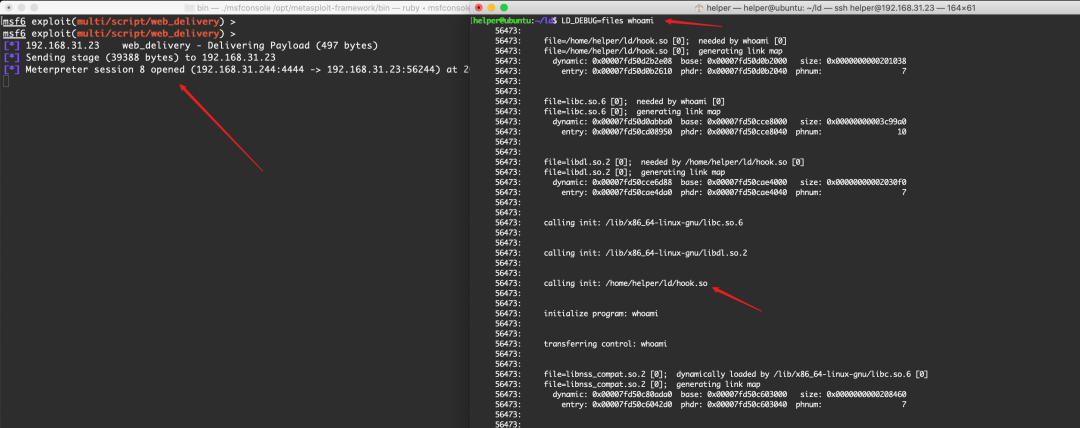Image resolution: width=1080 pixels, height=428 pixels.
Task: Click the dynamic address 0x00007fd50d0abba0
Action: pos(630,122)
